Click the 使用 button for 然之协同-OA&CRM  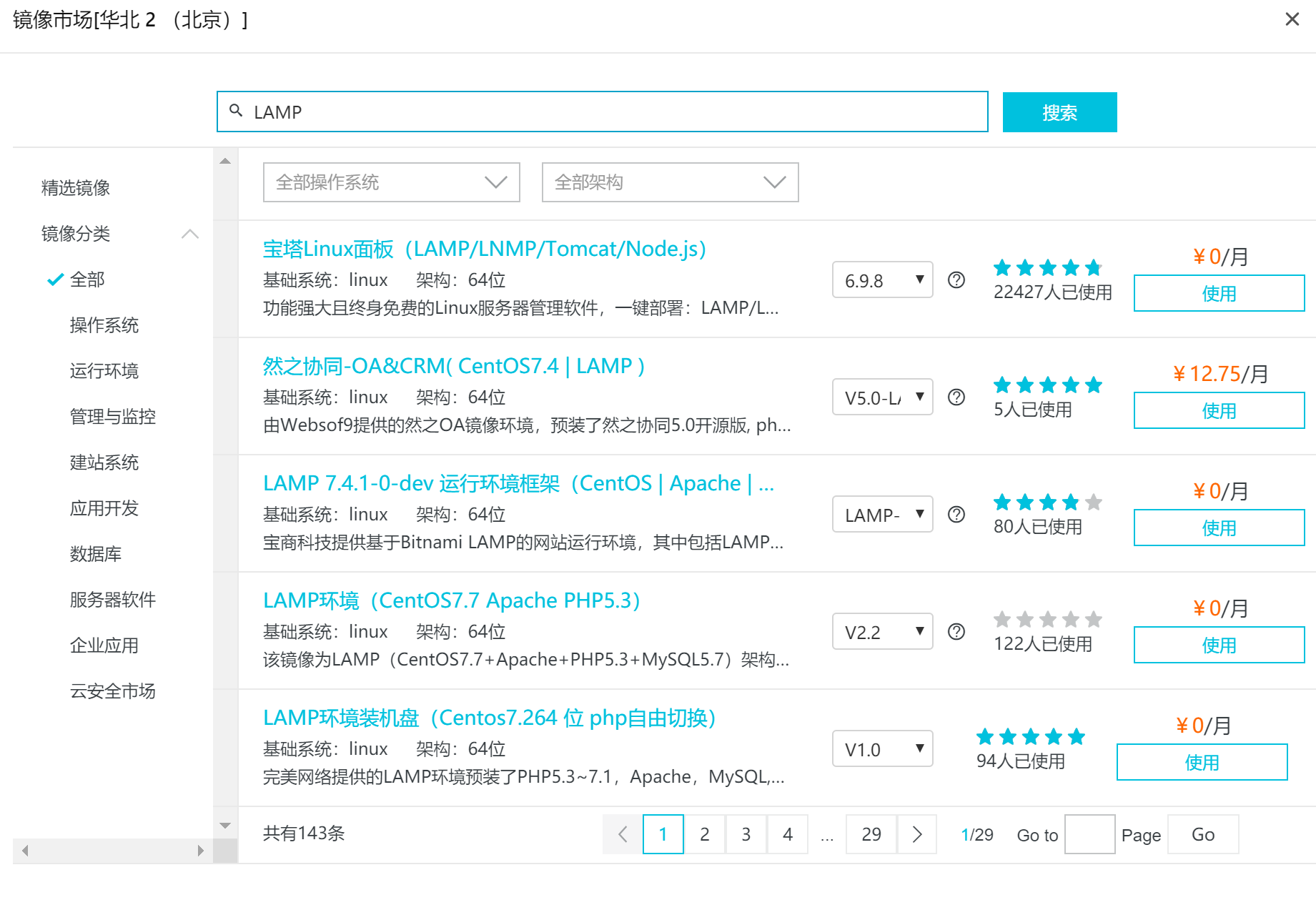[x=1219, y=411]
